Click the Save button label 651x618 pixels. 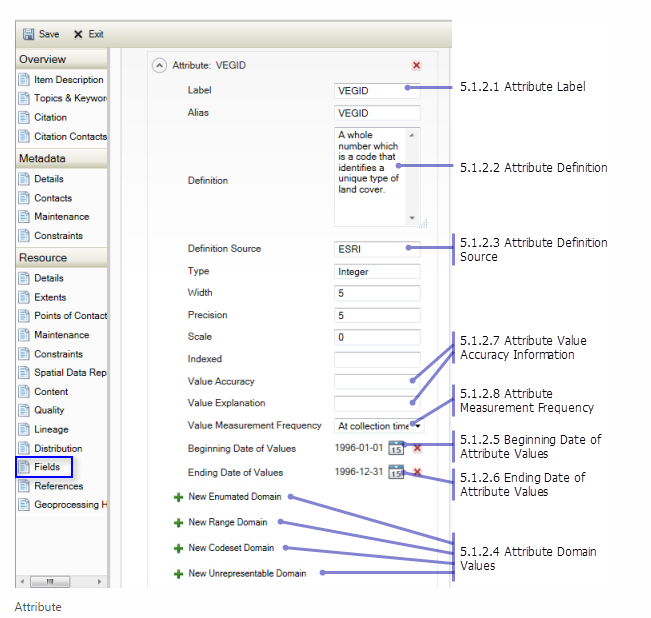(49, 34)
